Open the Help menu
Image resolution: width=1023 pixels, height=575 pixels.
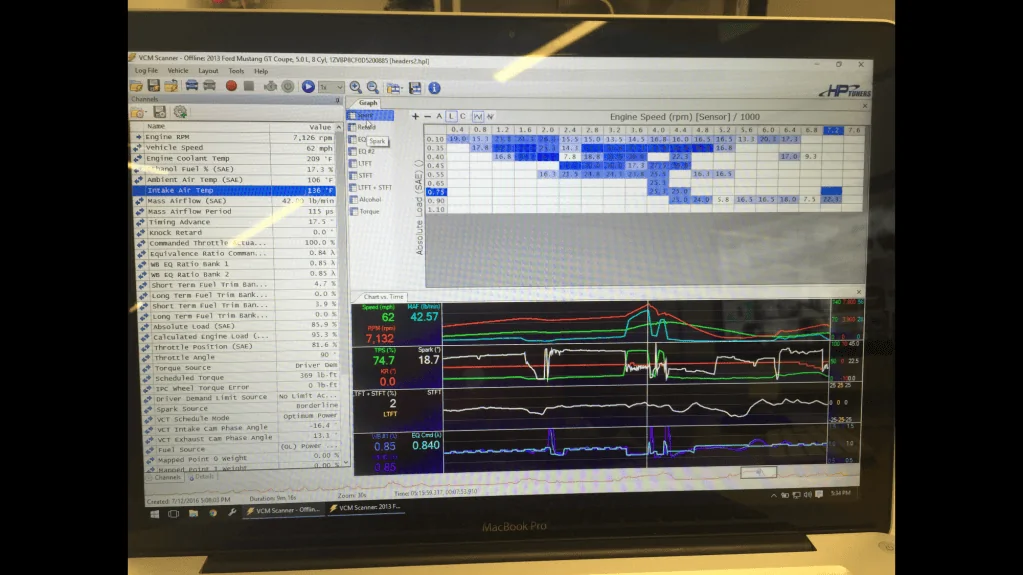(x=261, y=71)
